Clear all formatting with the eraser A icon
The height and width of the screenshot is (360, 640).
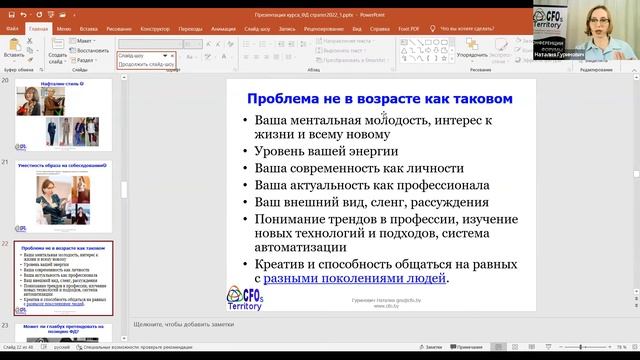pos(231,44)
